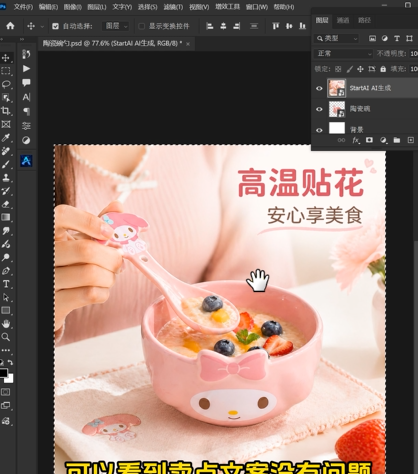Open the Comments speech bubble panel

26,82
